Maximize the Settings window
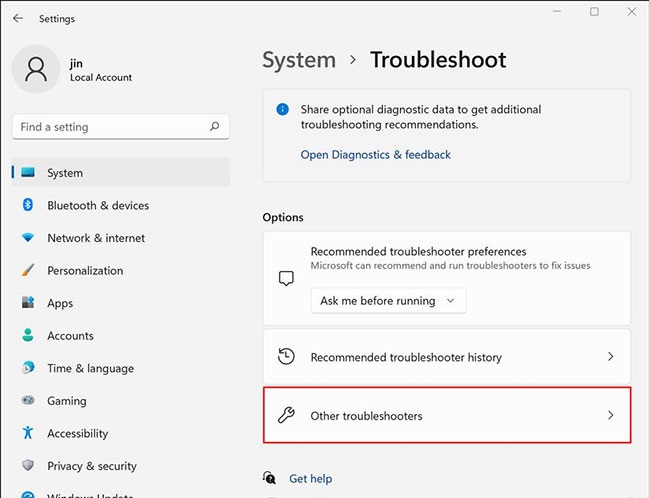Viewport: 649px width, 498px height. pyautogui.click(x=594, y=12)
